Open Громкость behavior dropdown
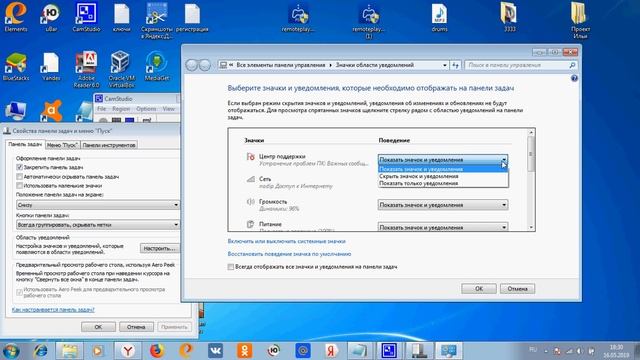The image size is (640, 360). (443, 205)
